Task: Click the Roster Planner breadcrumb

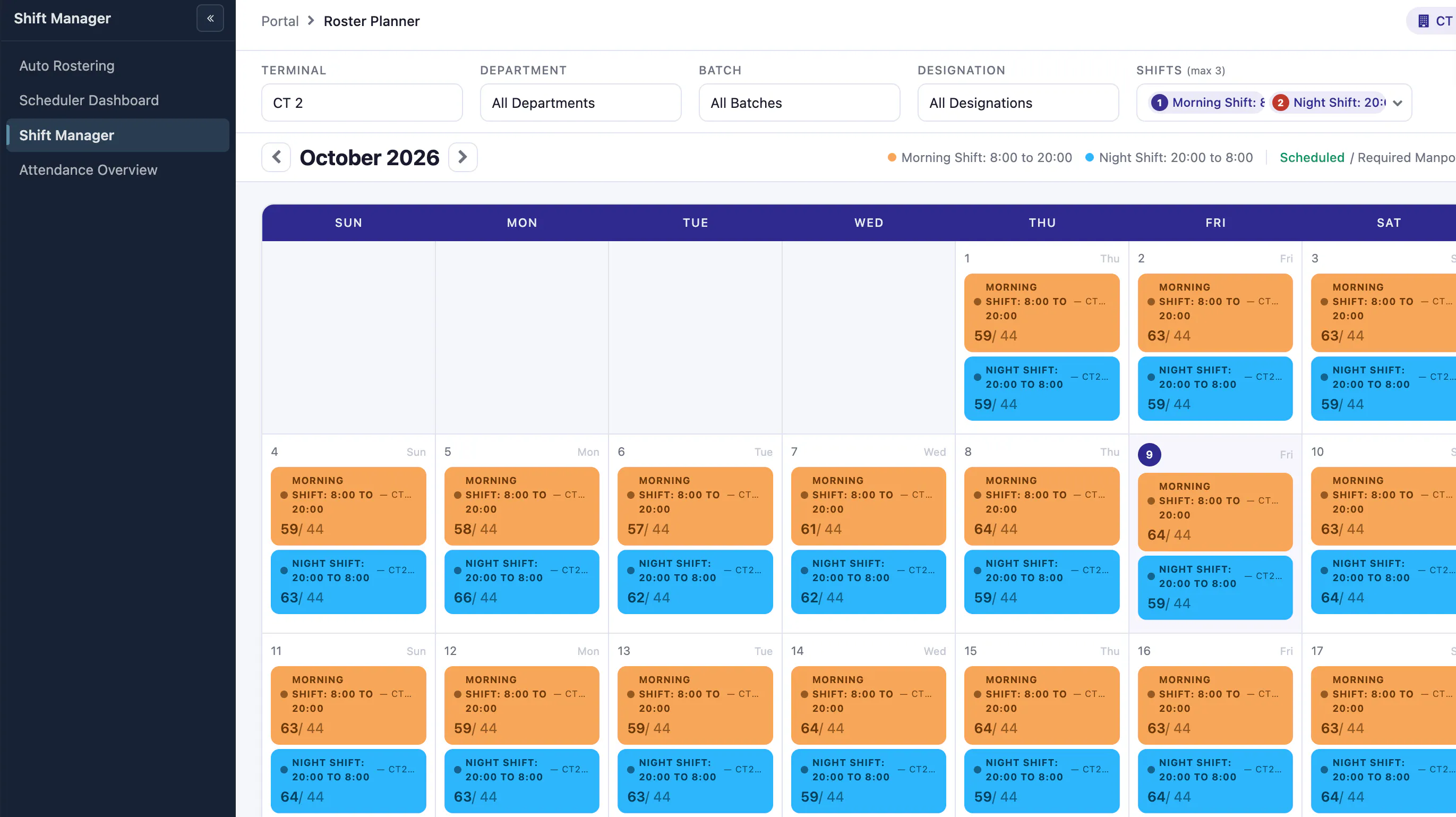Action: click(371, 21)
